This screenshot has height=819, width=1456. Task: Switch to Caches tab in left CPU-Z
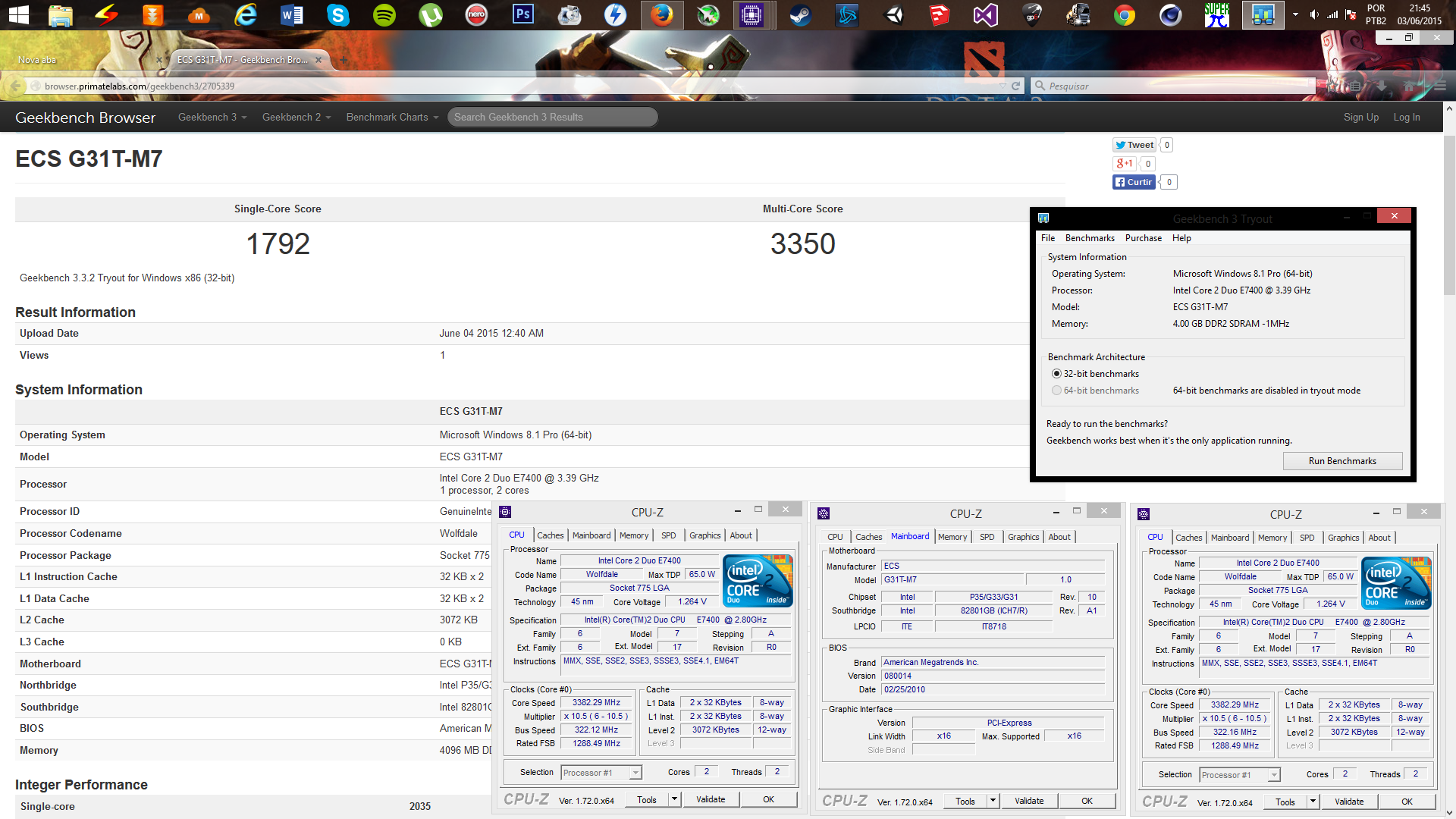[551, 535]
